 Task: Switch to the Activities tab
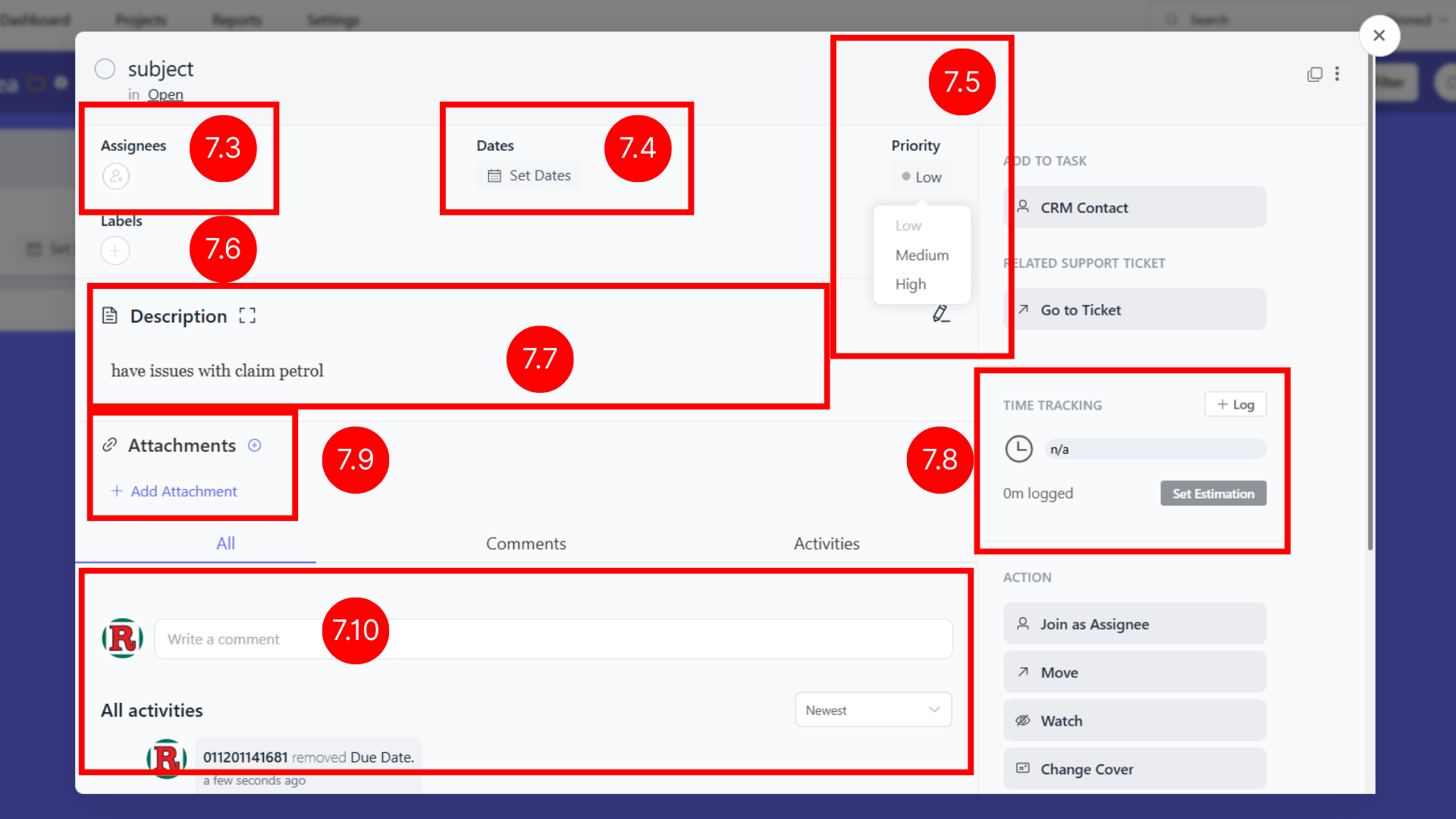[826, 543]
